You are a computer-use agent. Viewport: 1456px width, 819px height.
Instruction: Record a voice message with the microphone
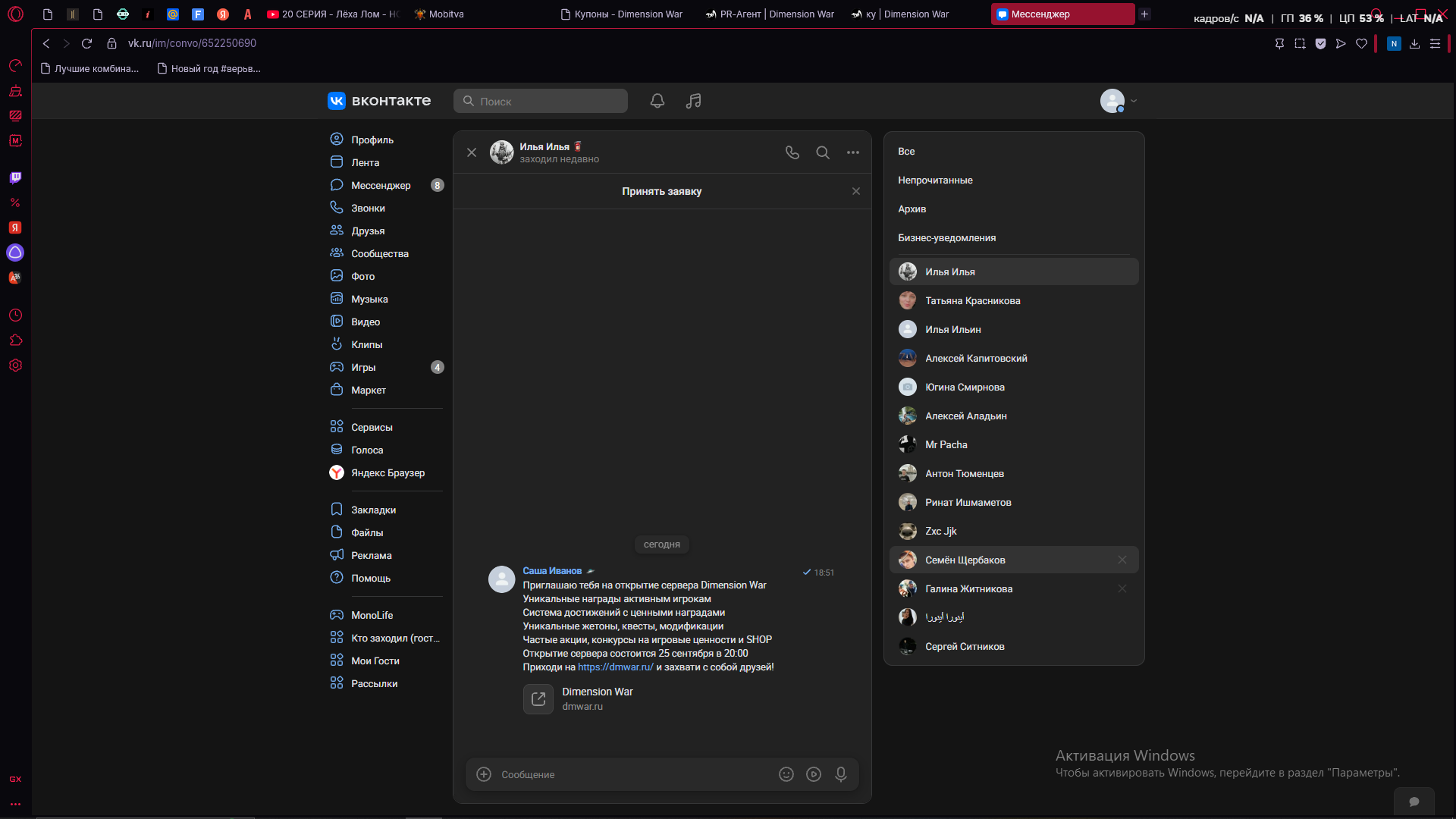pos(841,774)
